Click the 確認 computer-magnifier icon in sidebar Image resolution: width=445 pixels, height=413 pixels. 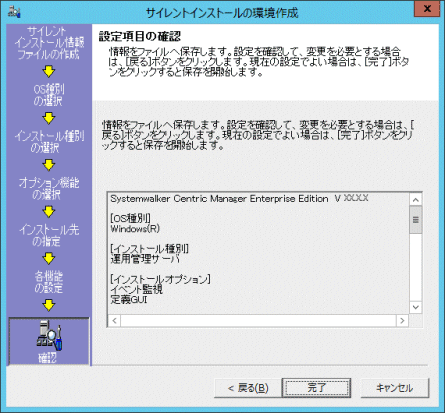pos(49,335)
